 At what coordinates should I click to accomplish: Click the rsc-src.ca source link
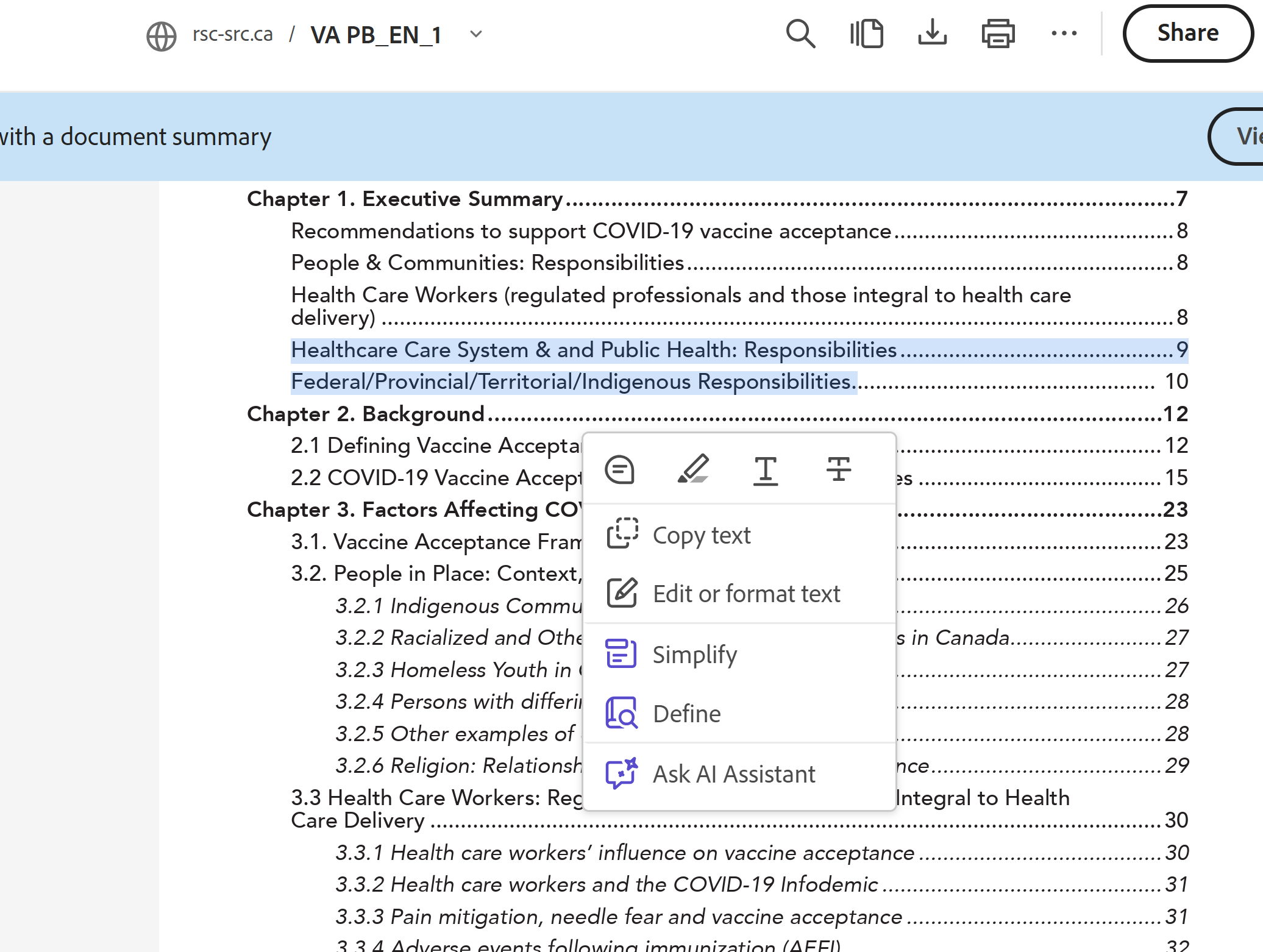pos(232,35)
